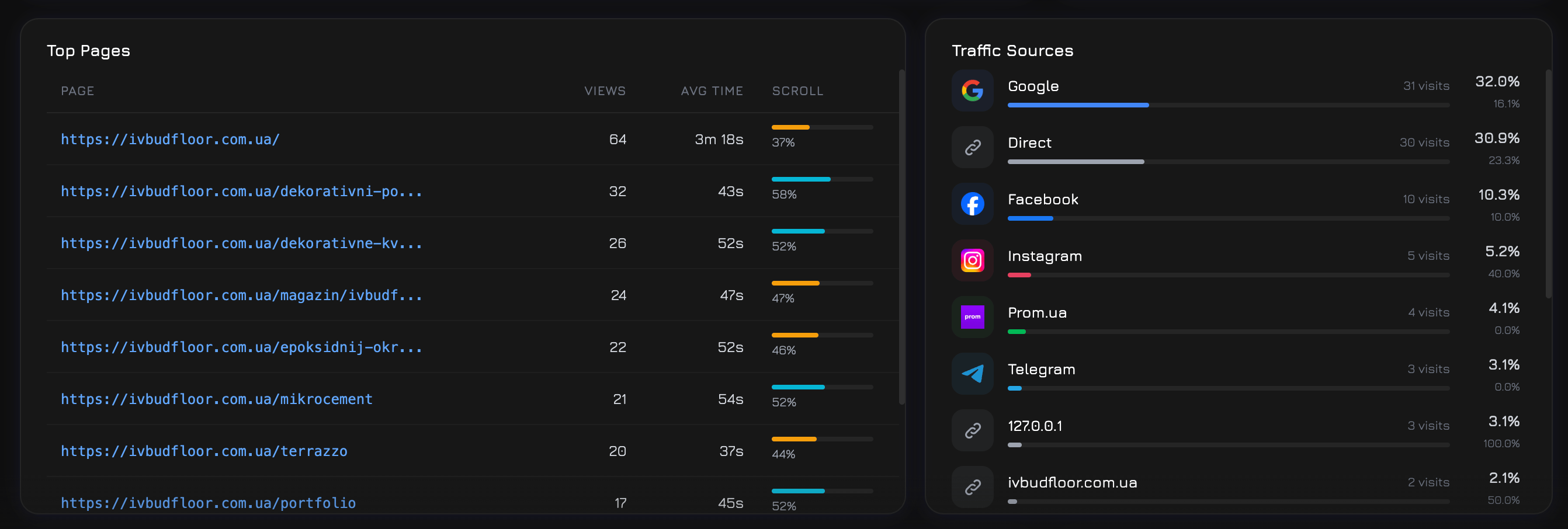Open the epoksidnij-okr... page link

(242, 347)
